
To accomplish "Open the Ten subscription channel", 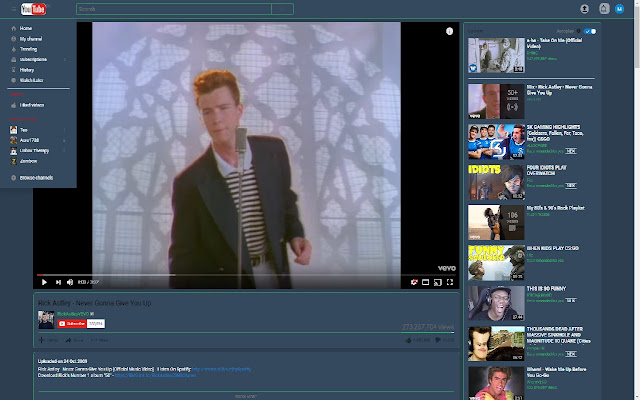I will (24, 130).
